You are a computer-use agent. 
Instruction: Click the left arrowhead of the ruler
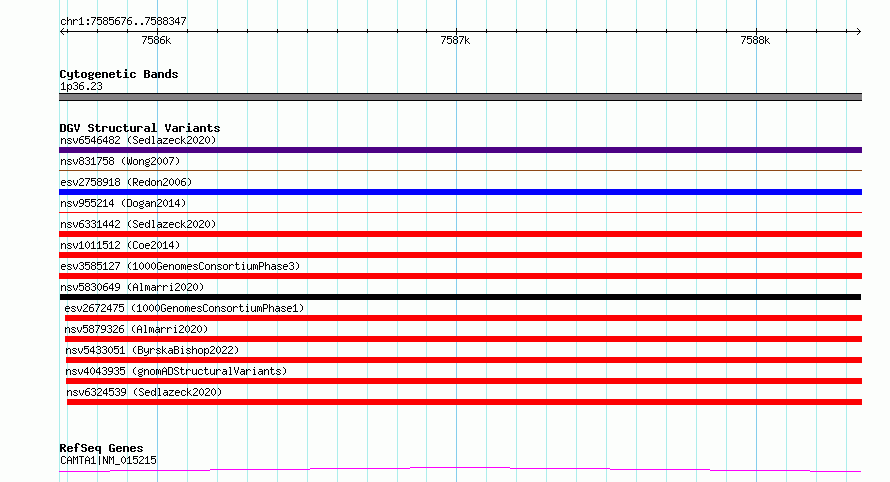click(x=62, y=32)
